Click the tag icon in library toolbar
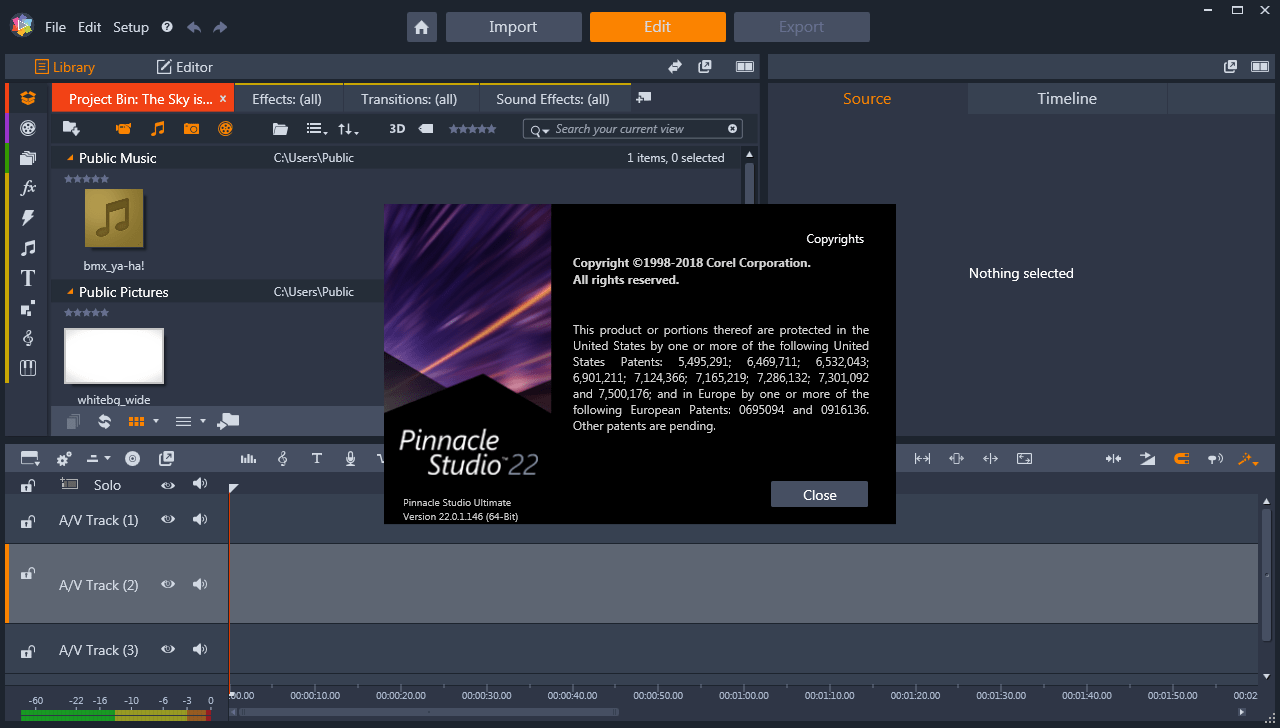This screenshot has width=1280, height=728. click(x=426, y=129)
